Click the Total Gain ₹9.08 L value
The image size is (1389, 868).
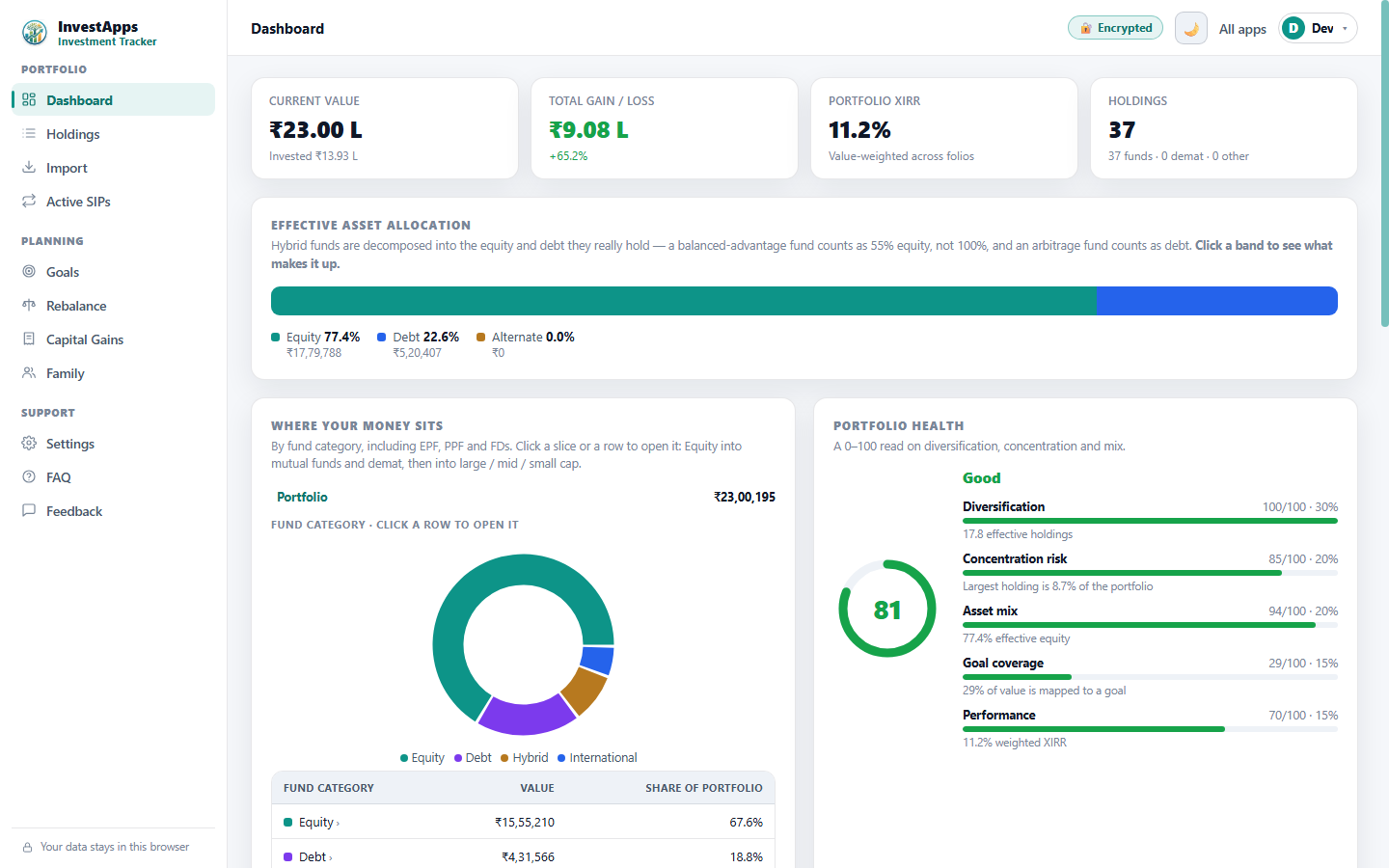(588, 129)
